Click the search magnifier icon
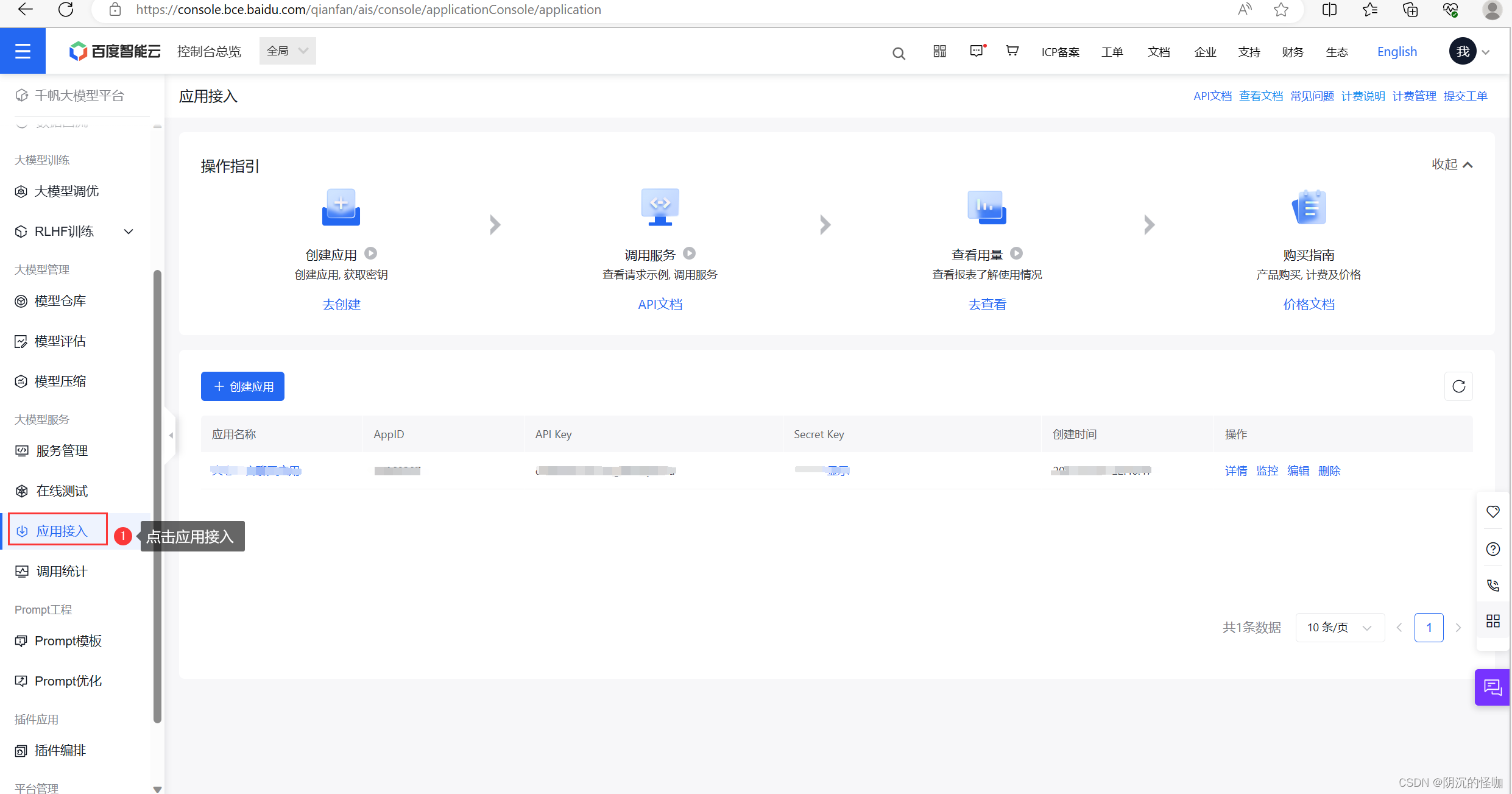The height and width of the screenshot is (794, 1512). tap(899, 54)
